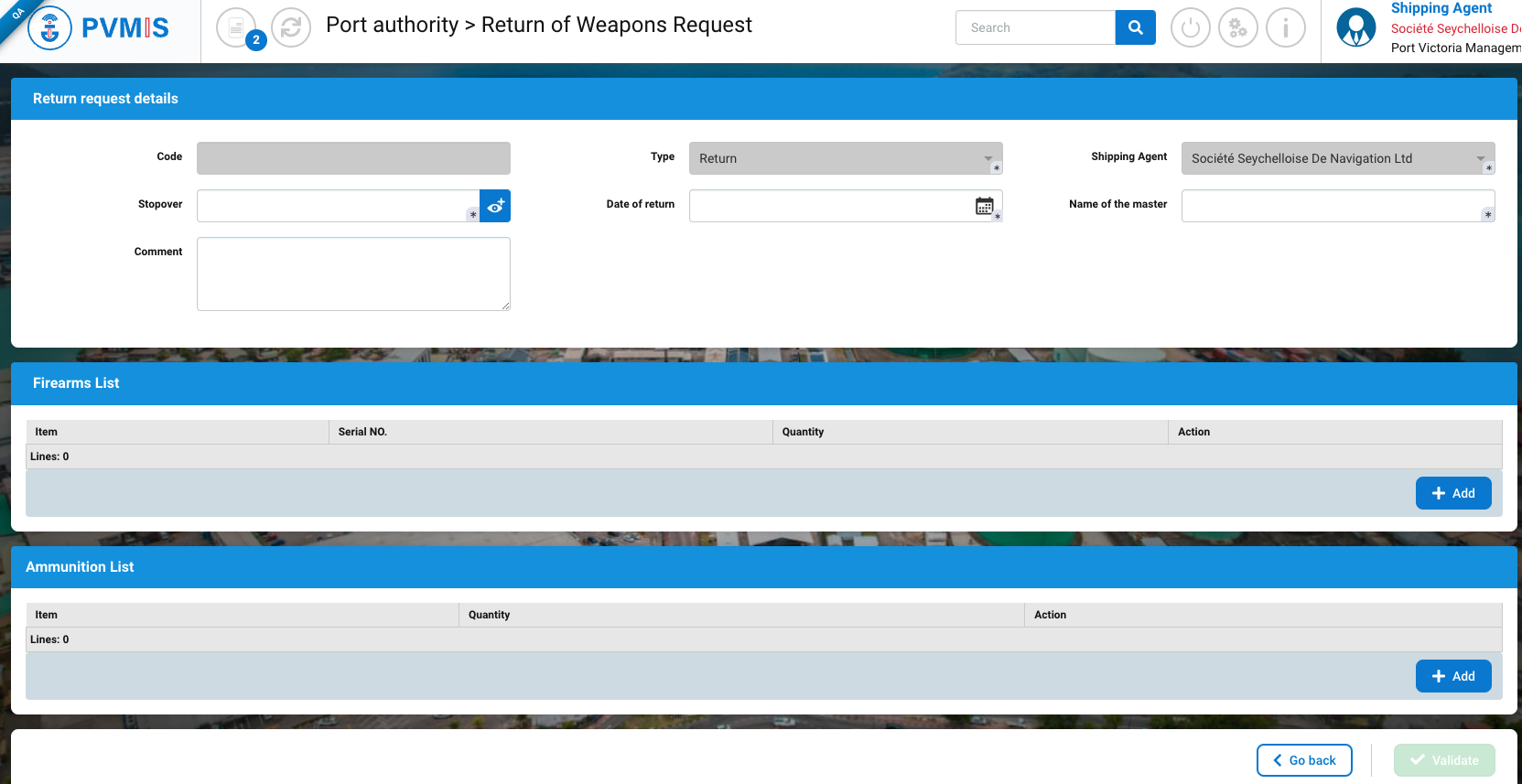Add a row to the Firearms List
This screenshot has width=1522, height=784.
[1452, 493]
